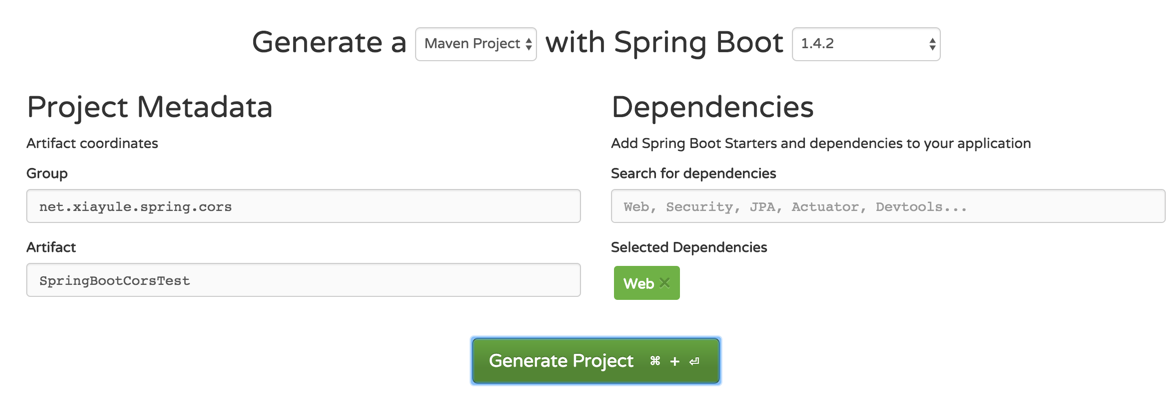Image resolution: width=1169 pixels, height=397 pixels.
Task: Click the Selected Dependencies label
Action: pyautogui.click(x=689, y=247)
